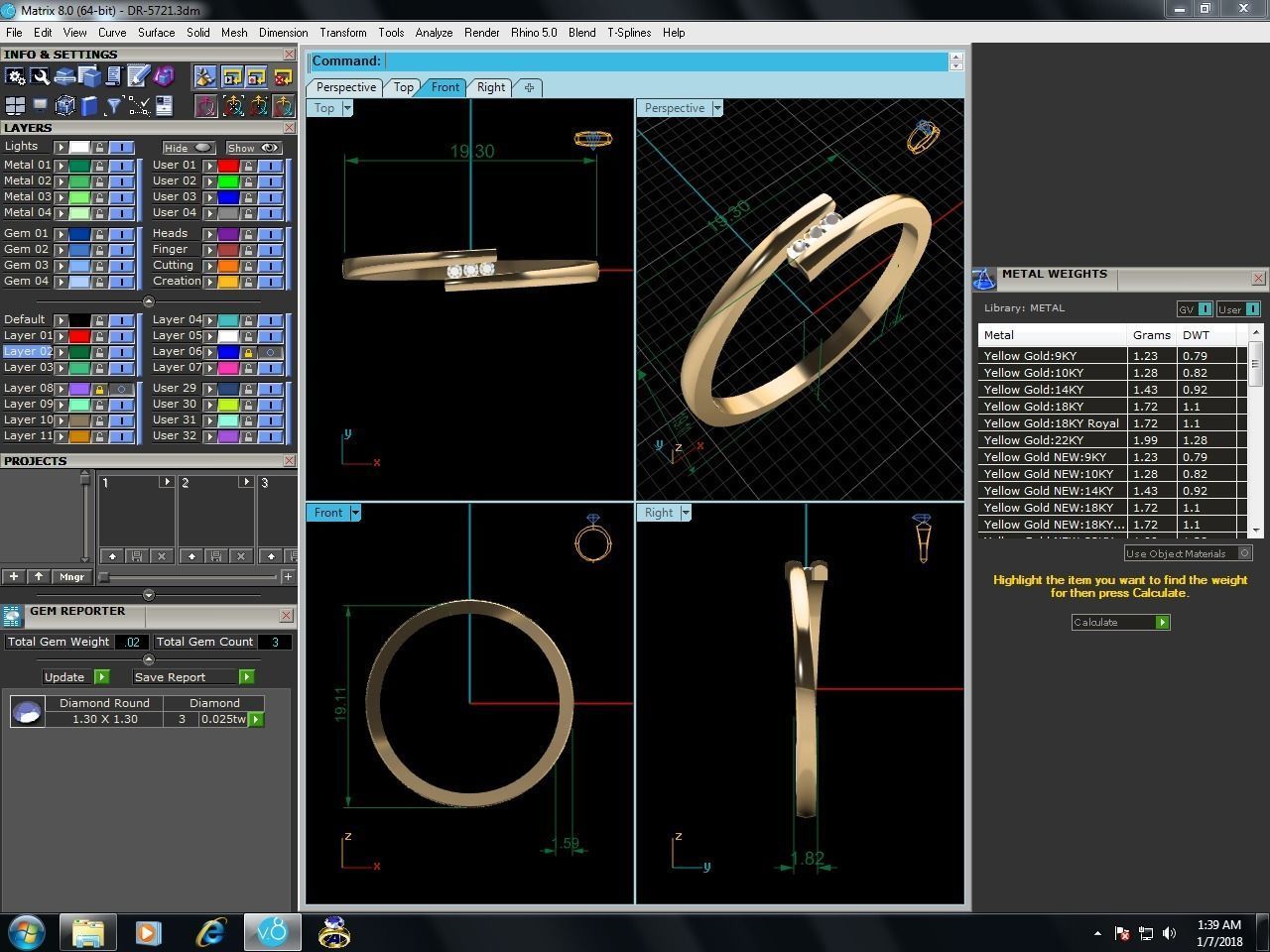Click the blue book icon
Viewport: 1270px width, 952px height.
pyautogui.click(x=89, y=105)
